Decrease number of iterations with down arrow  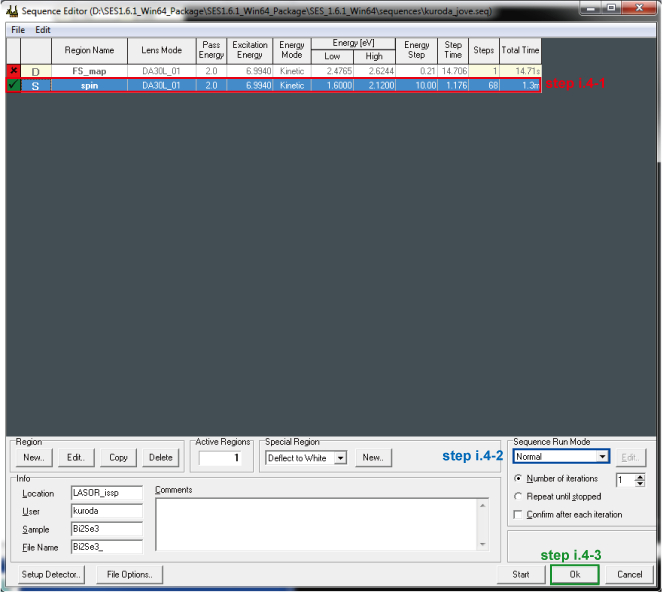coord(640,483)
